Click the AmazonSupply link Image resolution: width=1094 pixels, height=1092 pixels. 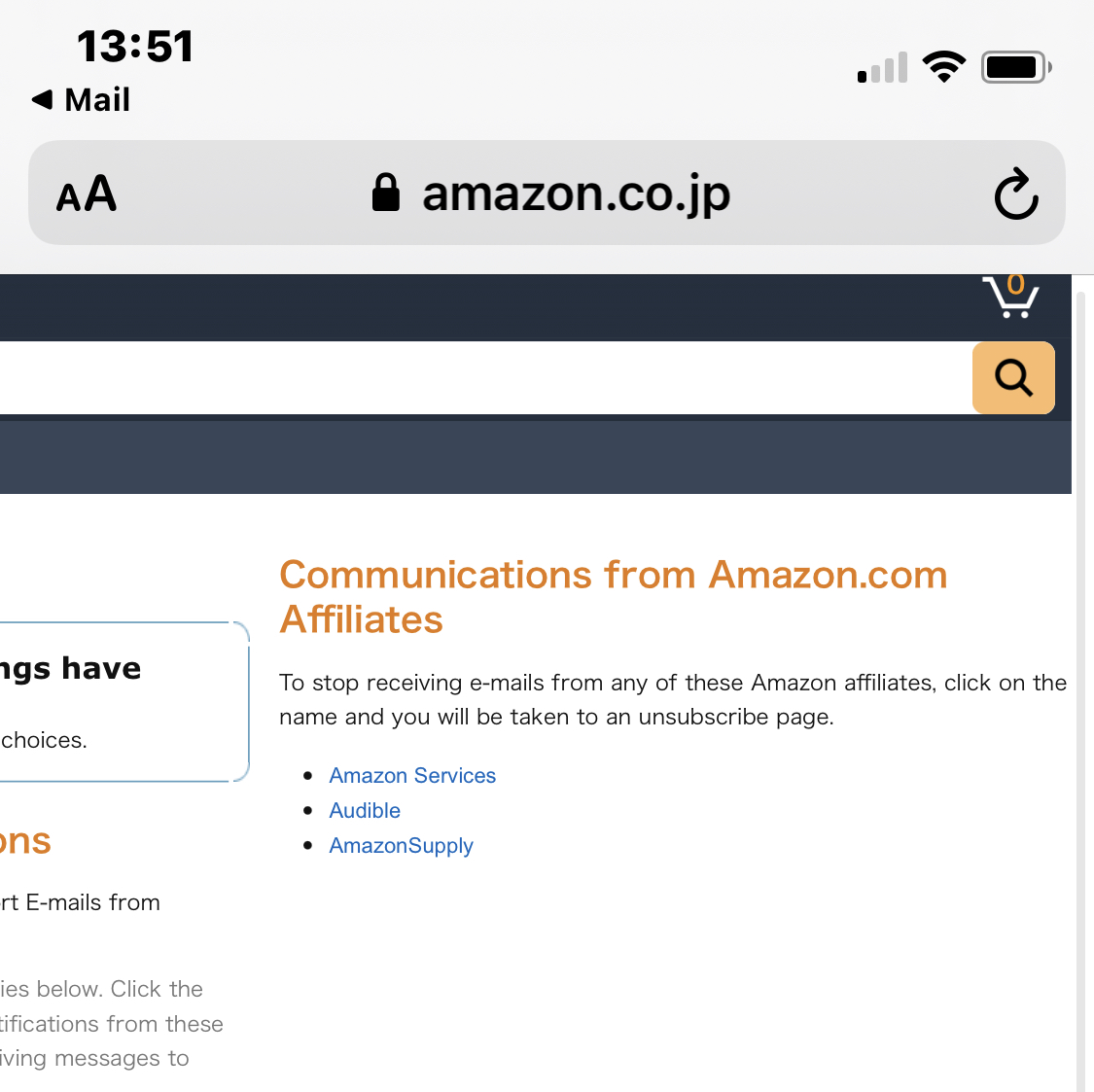(401, 846)
